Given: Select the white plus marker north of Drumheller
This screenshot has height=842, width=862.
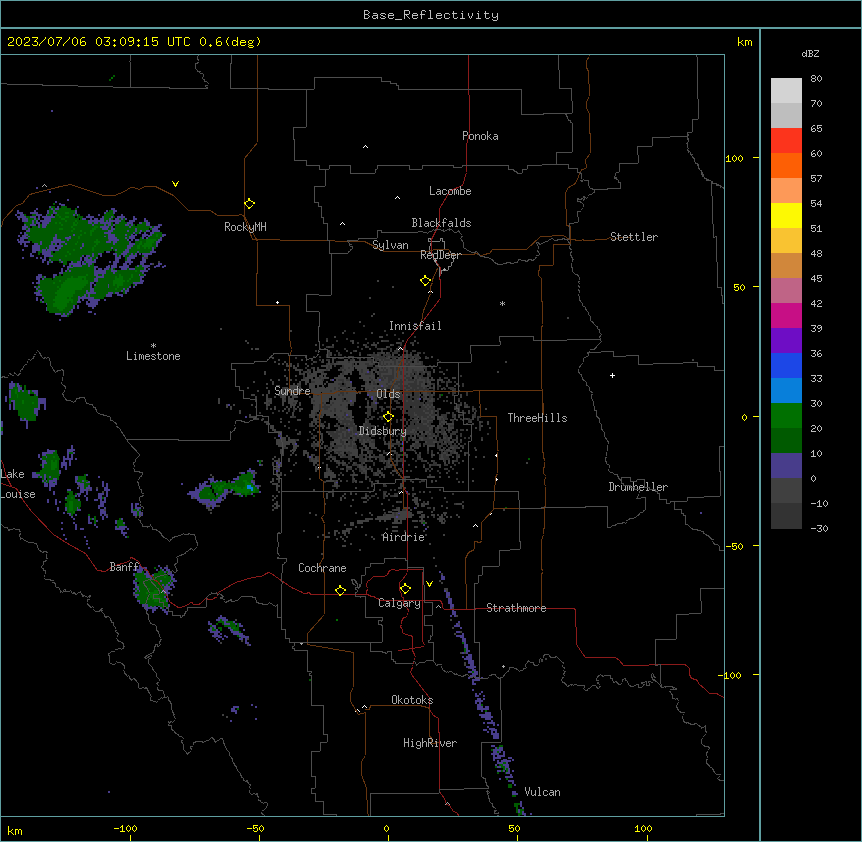Looking at the screenshot, I should [612, 375].
